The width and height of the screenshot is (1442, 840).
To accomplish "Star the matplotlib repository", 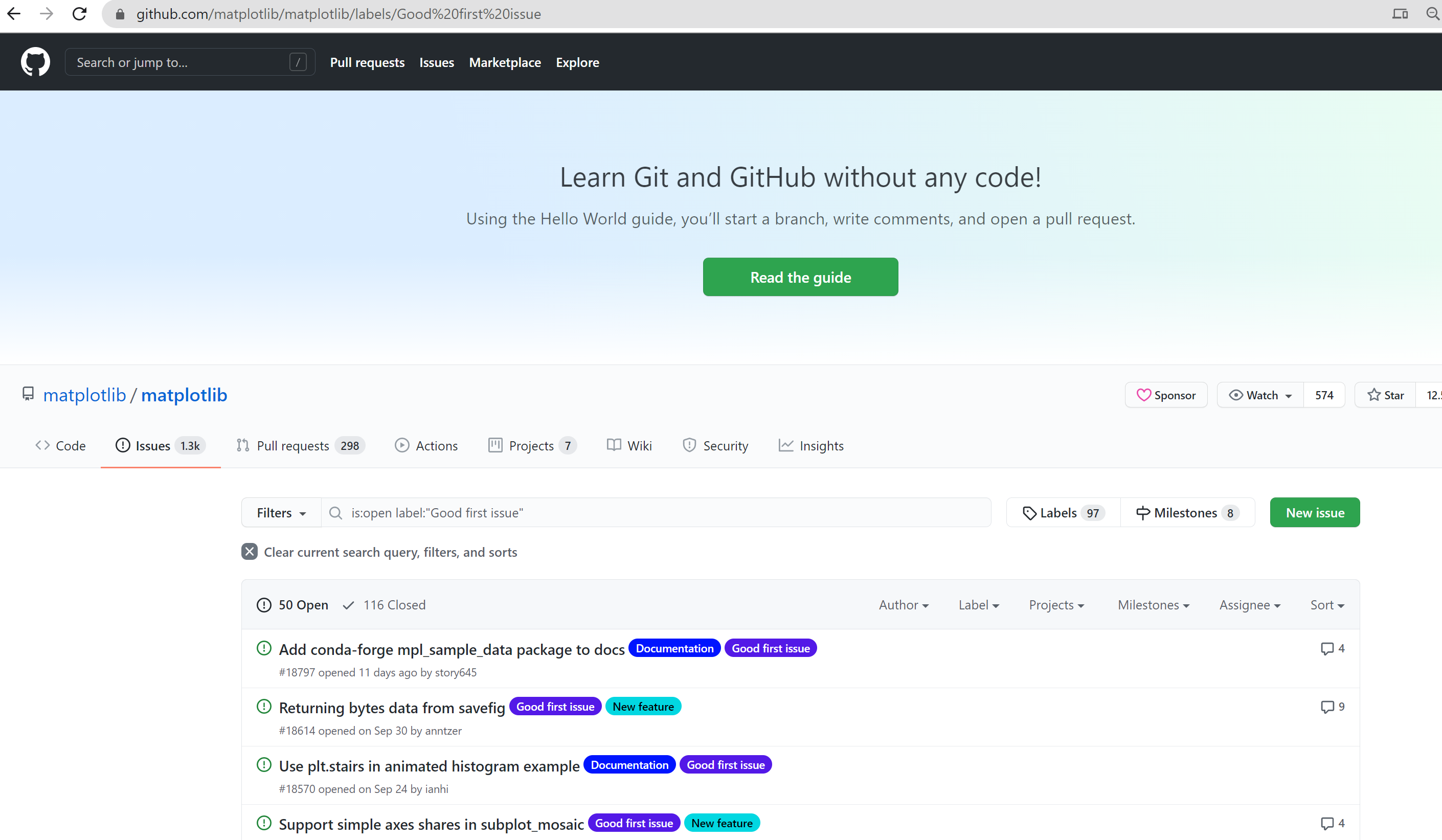I will click(1385, 395).
